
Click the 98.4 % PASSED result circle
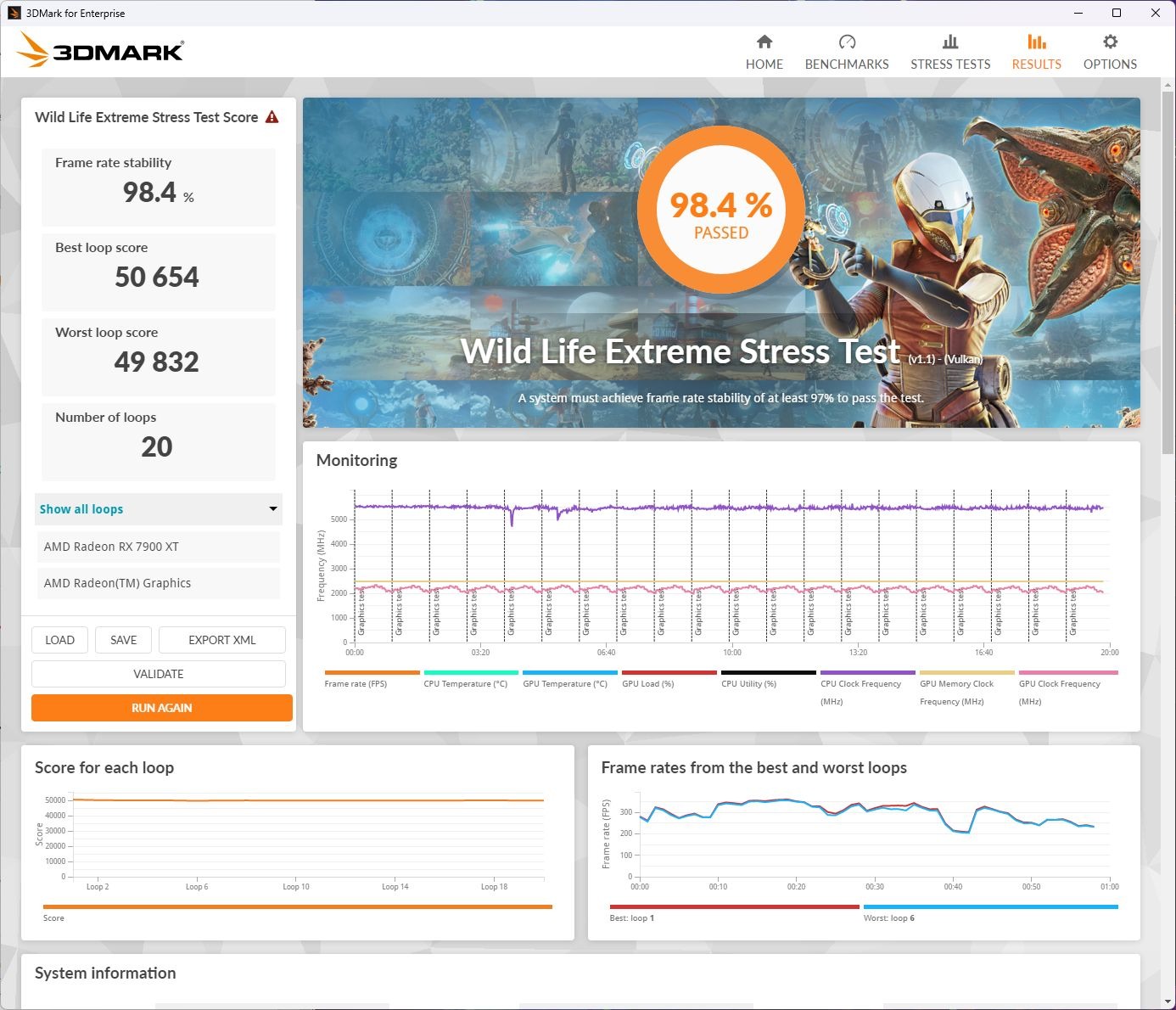(x=720, y=210)
